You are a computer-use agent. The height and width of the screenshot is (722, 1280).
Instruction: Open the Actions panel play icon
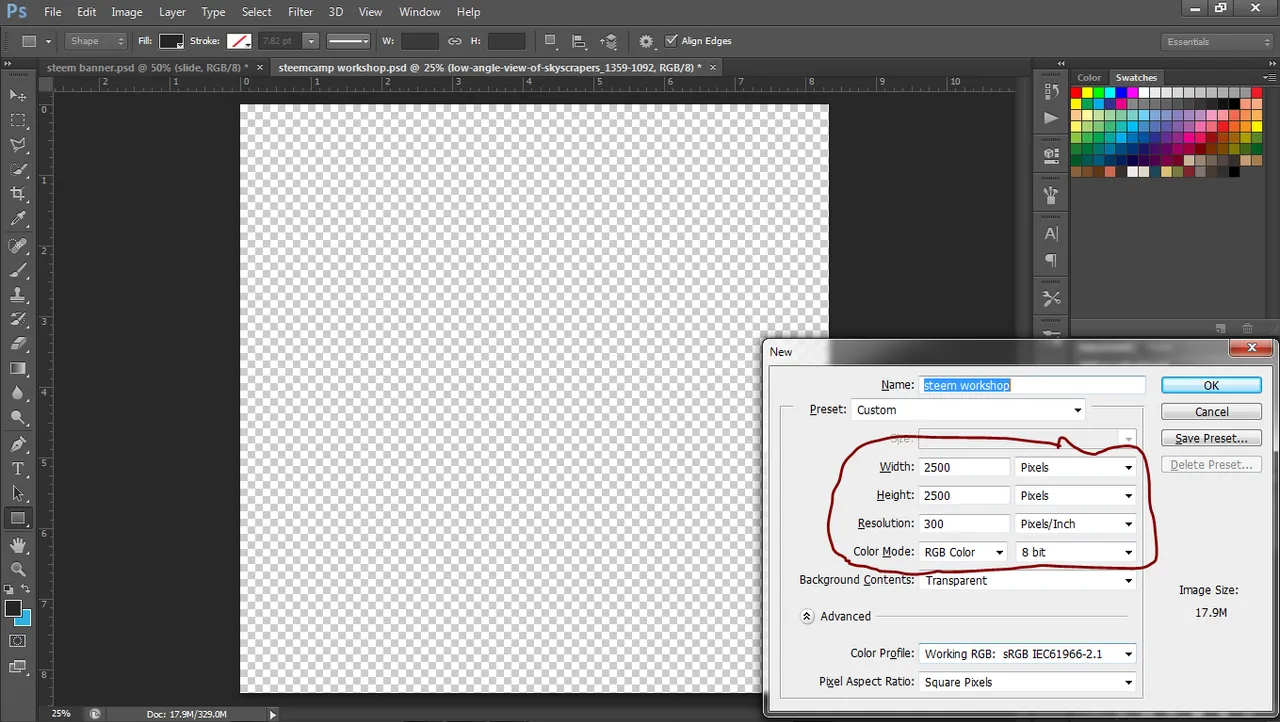(x=1051, y=118)
